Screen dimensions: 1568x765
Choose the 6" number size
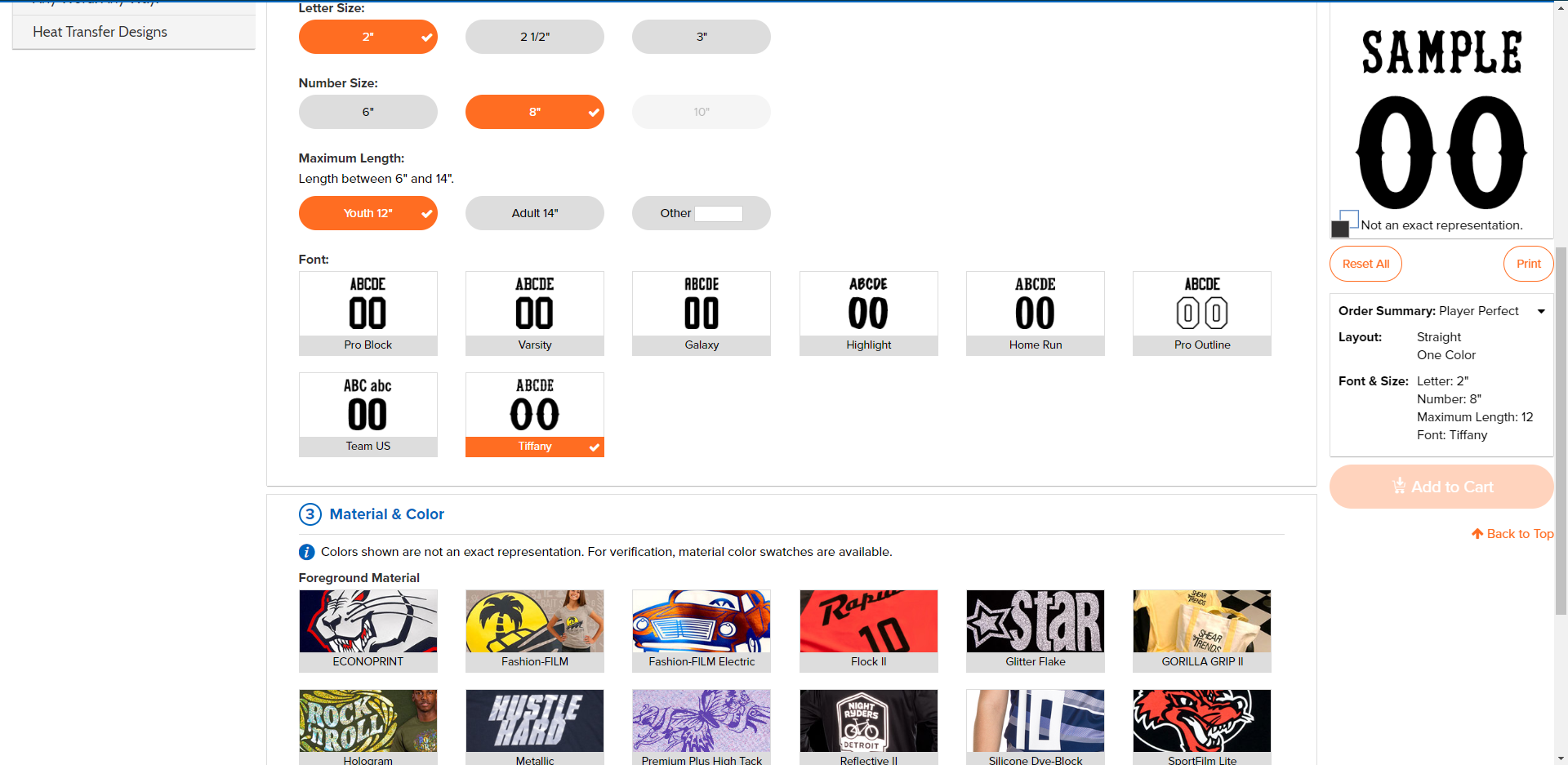coord(367,112)
